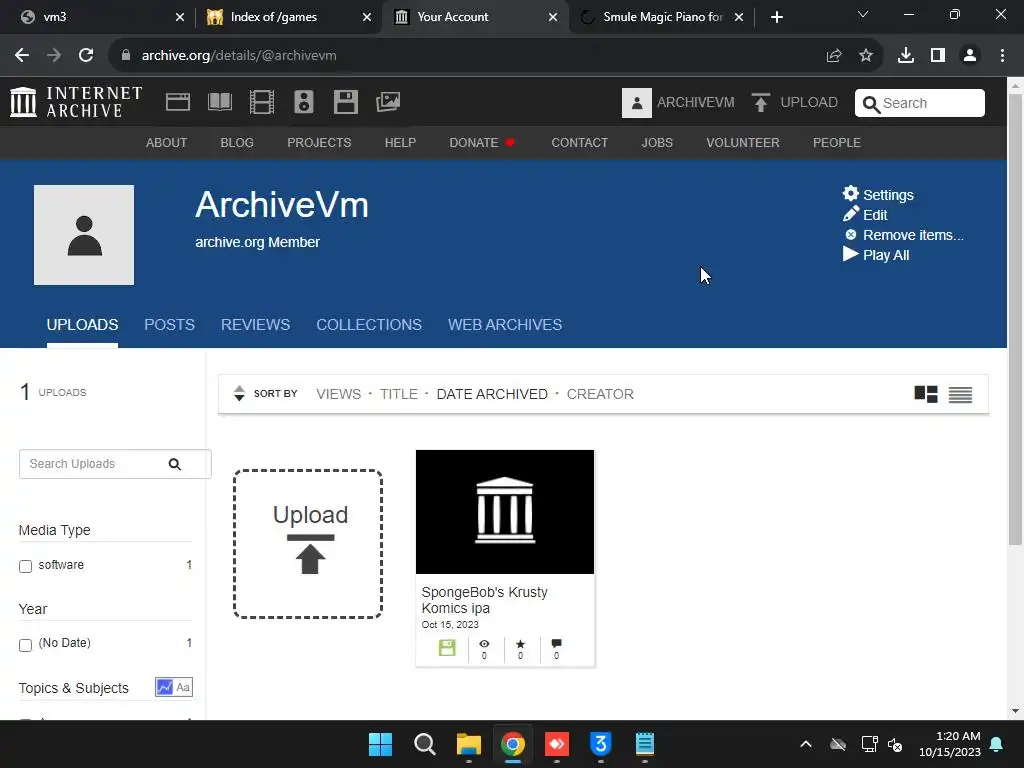This screenshot has width=1024, height=768.
Task: Click the Settings gear icon
Action: 850,193
